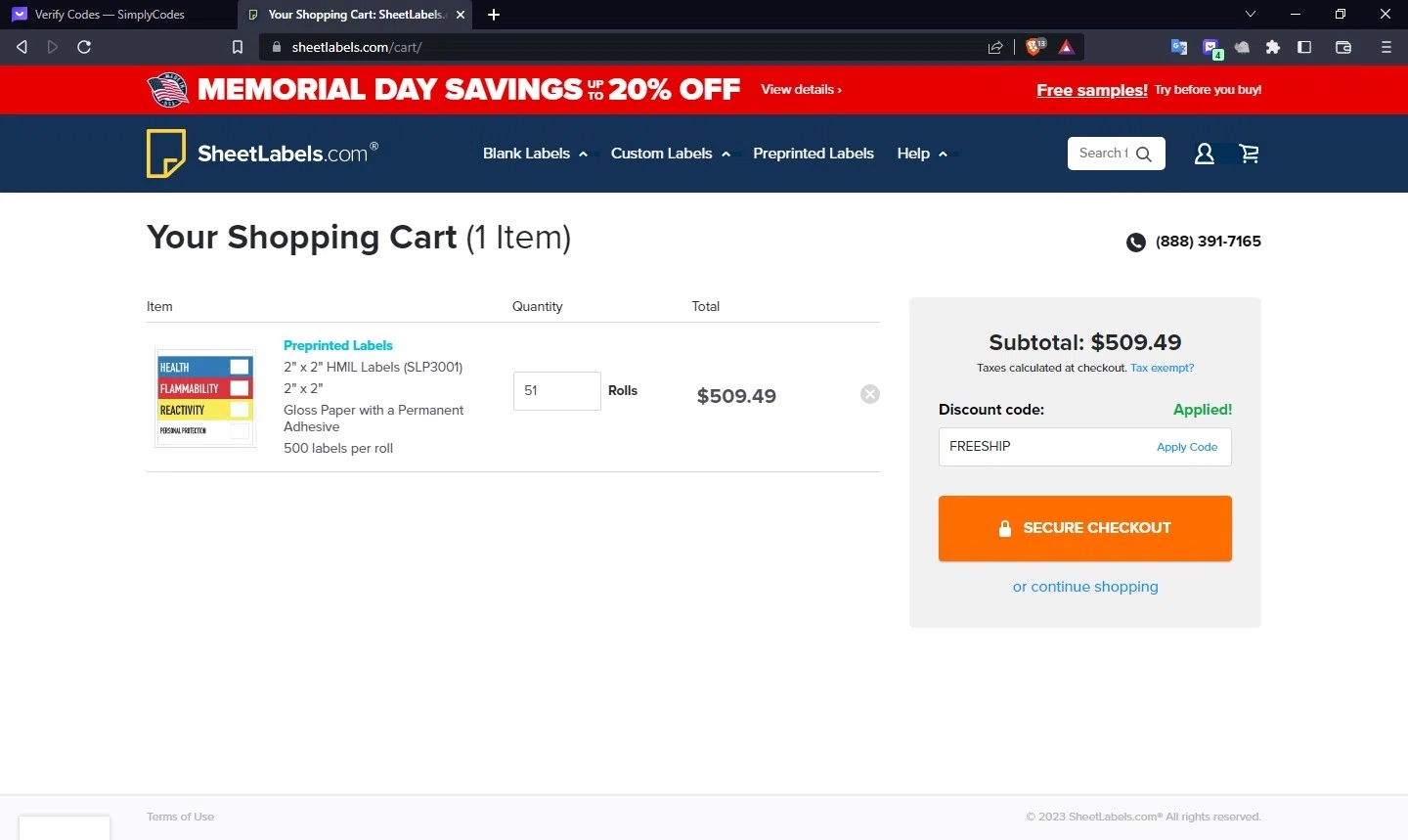
Task: Switch to the Verify Codes SimplyCodes tab
Action: pos(110,15)
